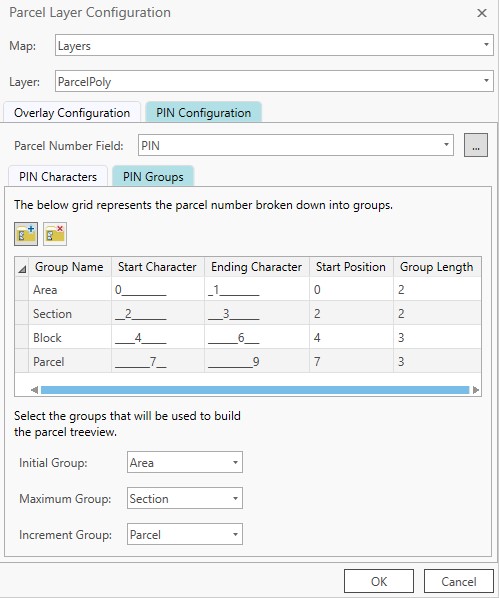Image resolution: width=499 pixels, height=598 pixels.
Task: Expand the Map dropdown
Action: 274,45
